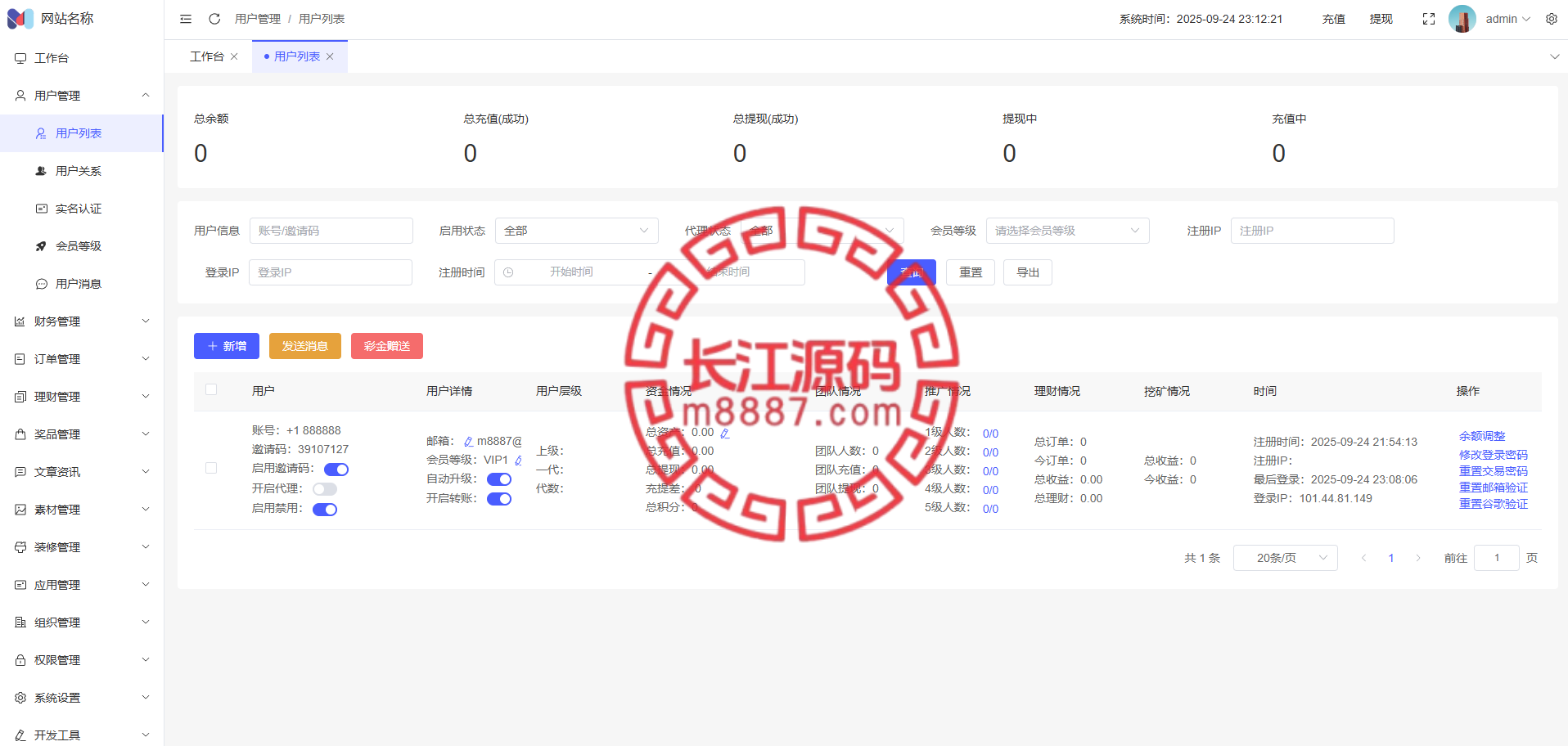Click the 订单管理 list icon
Viewport: 1568px width, 746px height.
coord(20,359)
